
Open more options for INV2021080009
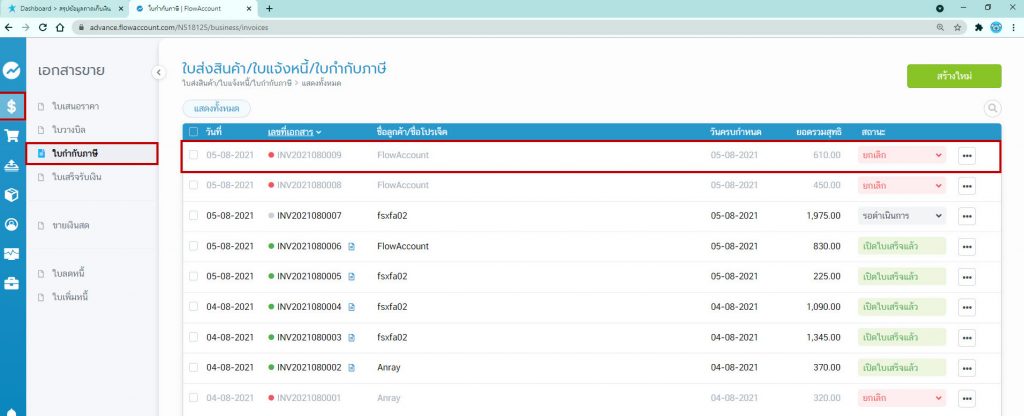[x=967, y=155]
